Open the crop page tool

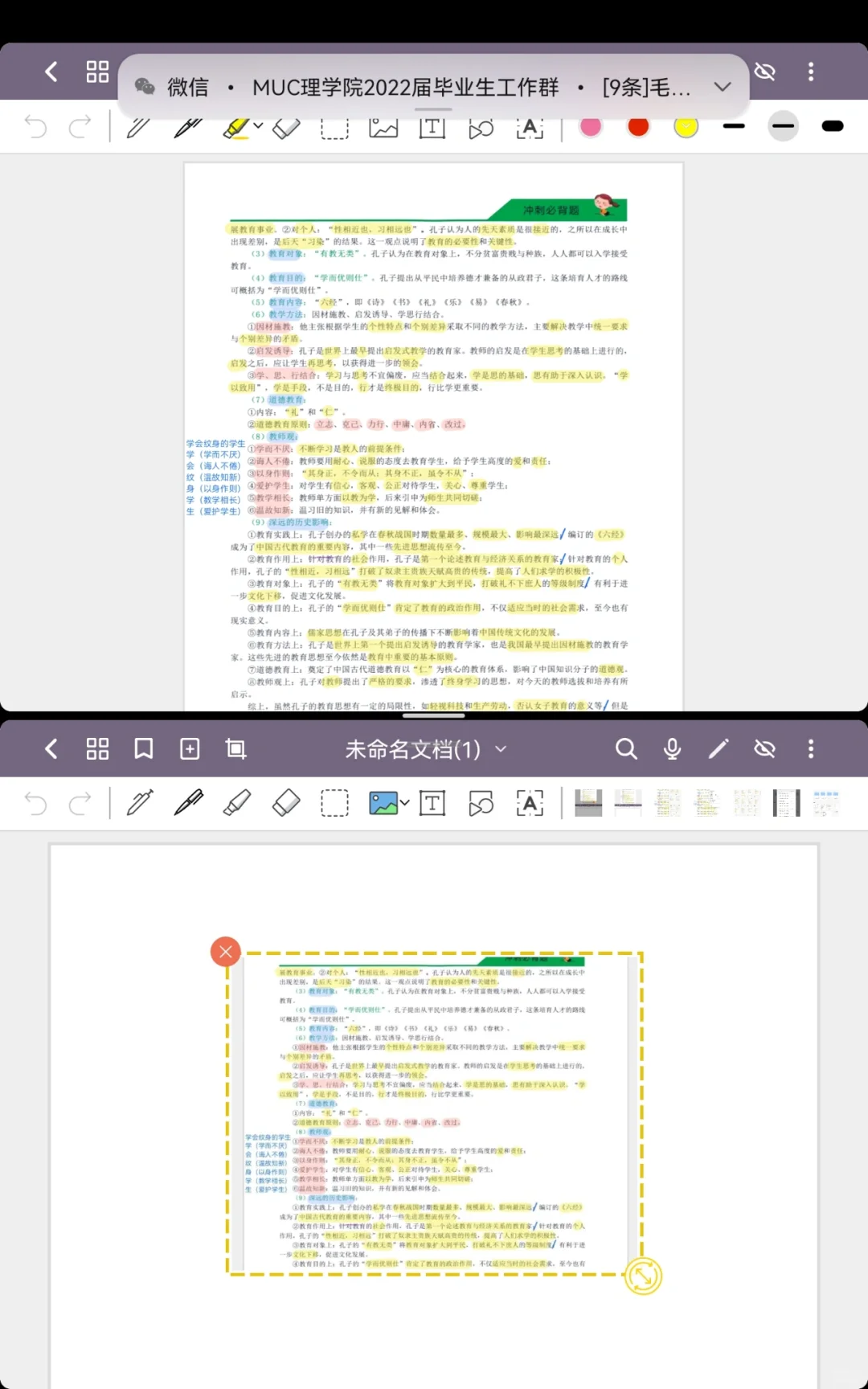tap(235, 749)
